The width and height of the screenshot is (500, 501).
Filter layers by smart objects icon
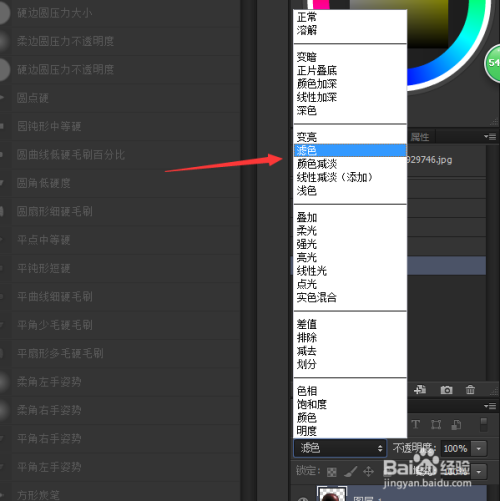click(x=456, y=424)
